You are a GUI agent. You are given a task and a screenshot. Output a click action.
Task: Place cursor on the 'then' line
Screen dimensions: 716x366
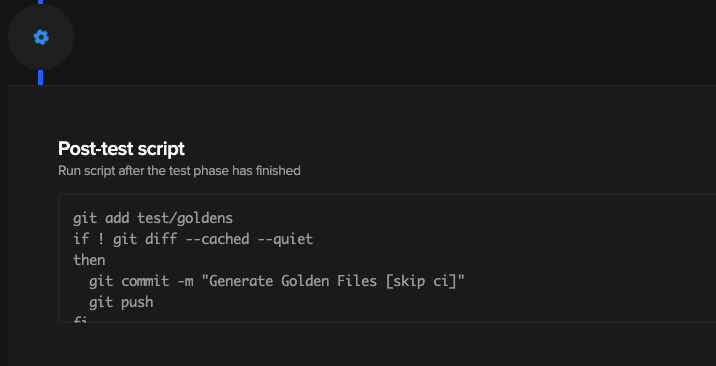tap(89, 260)
